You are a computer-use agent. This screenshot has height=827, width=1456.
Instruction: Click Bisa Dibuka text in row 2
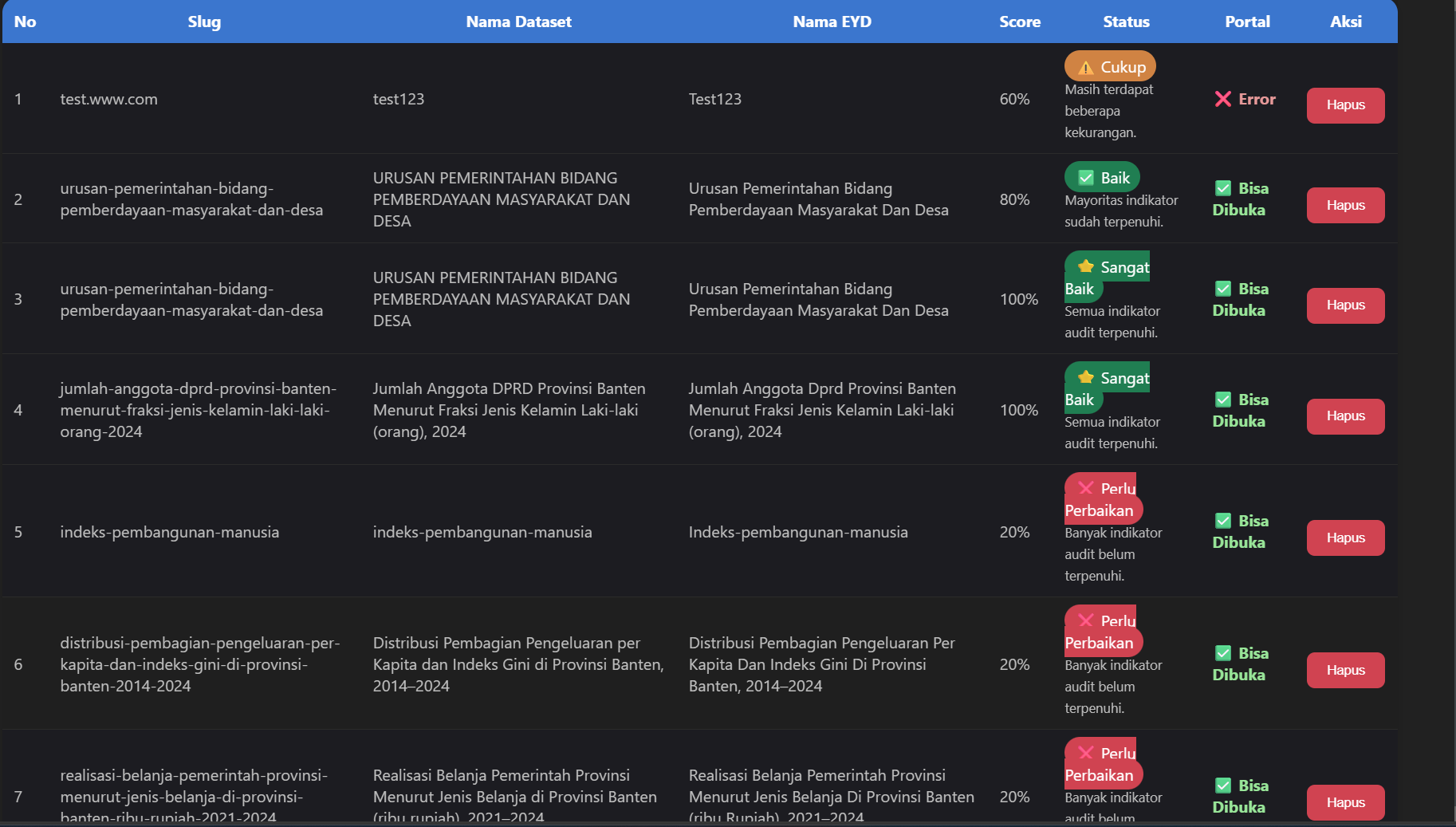pyautogui.click(x=1240, y=199)
